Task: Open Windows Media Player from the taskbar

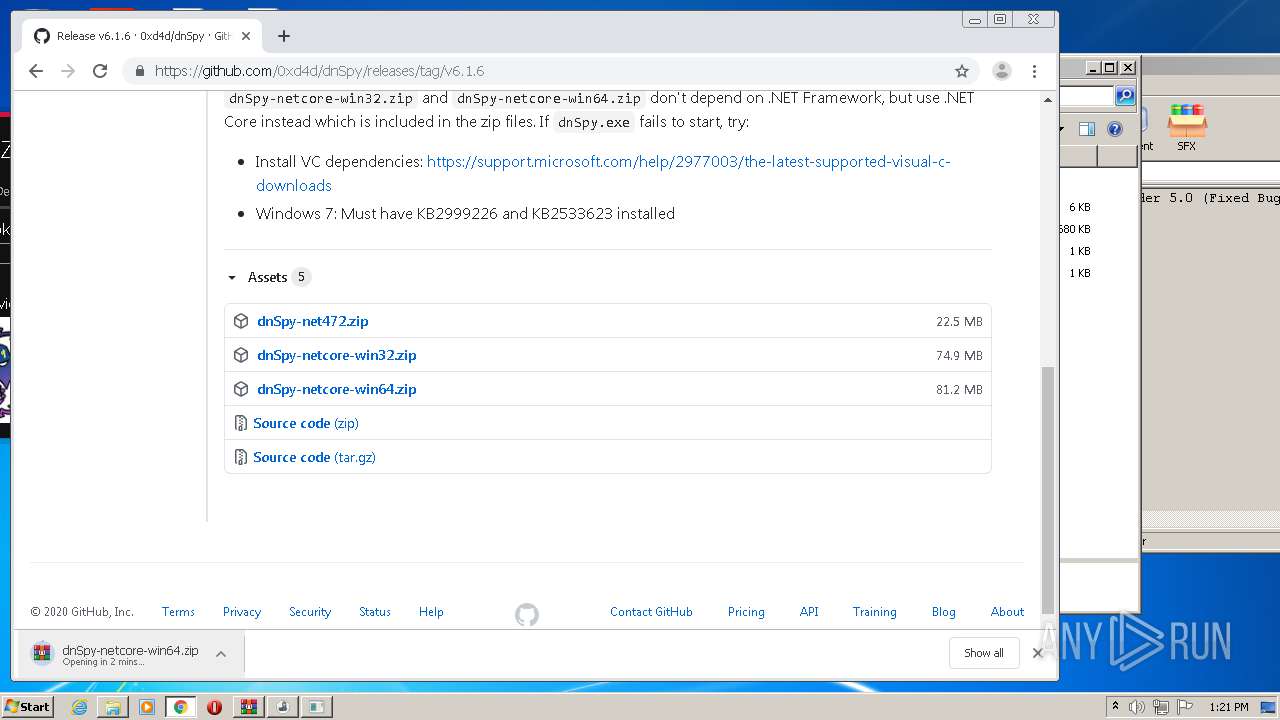Action: point(147,707)
